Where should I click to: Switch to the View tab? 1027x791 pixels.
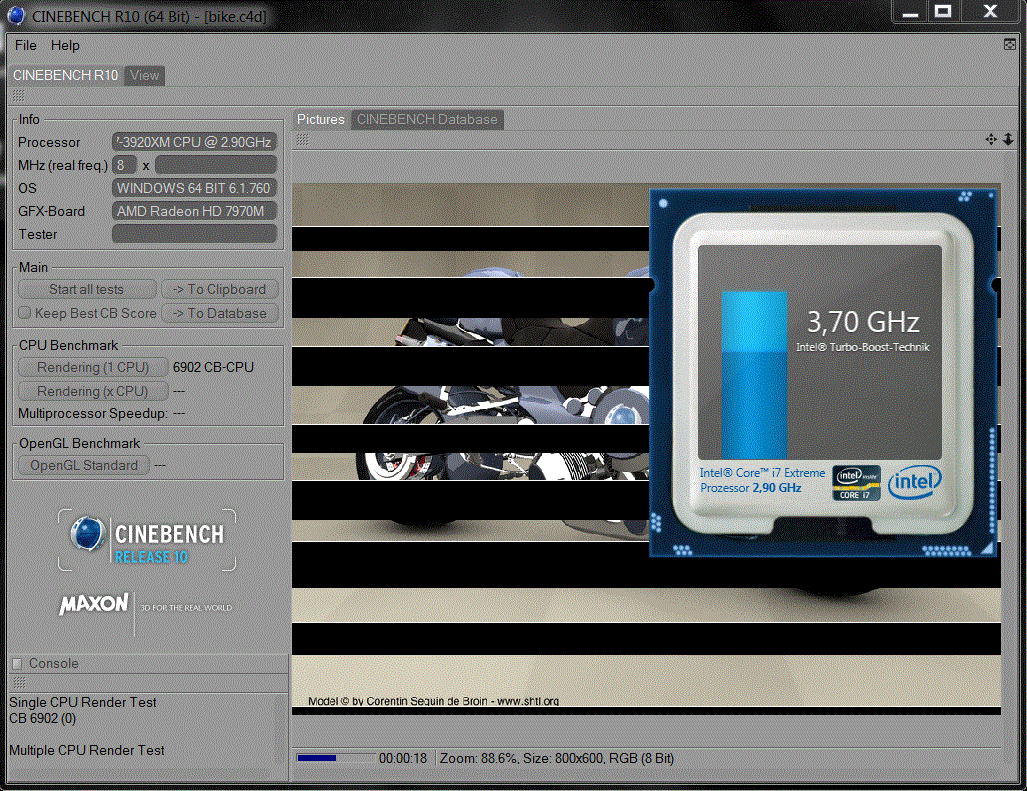click(x=144, y=75)
